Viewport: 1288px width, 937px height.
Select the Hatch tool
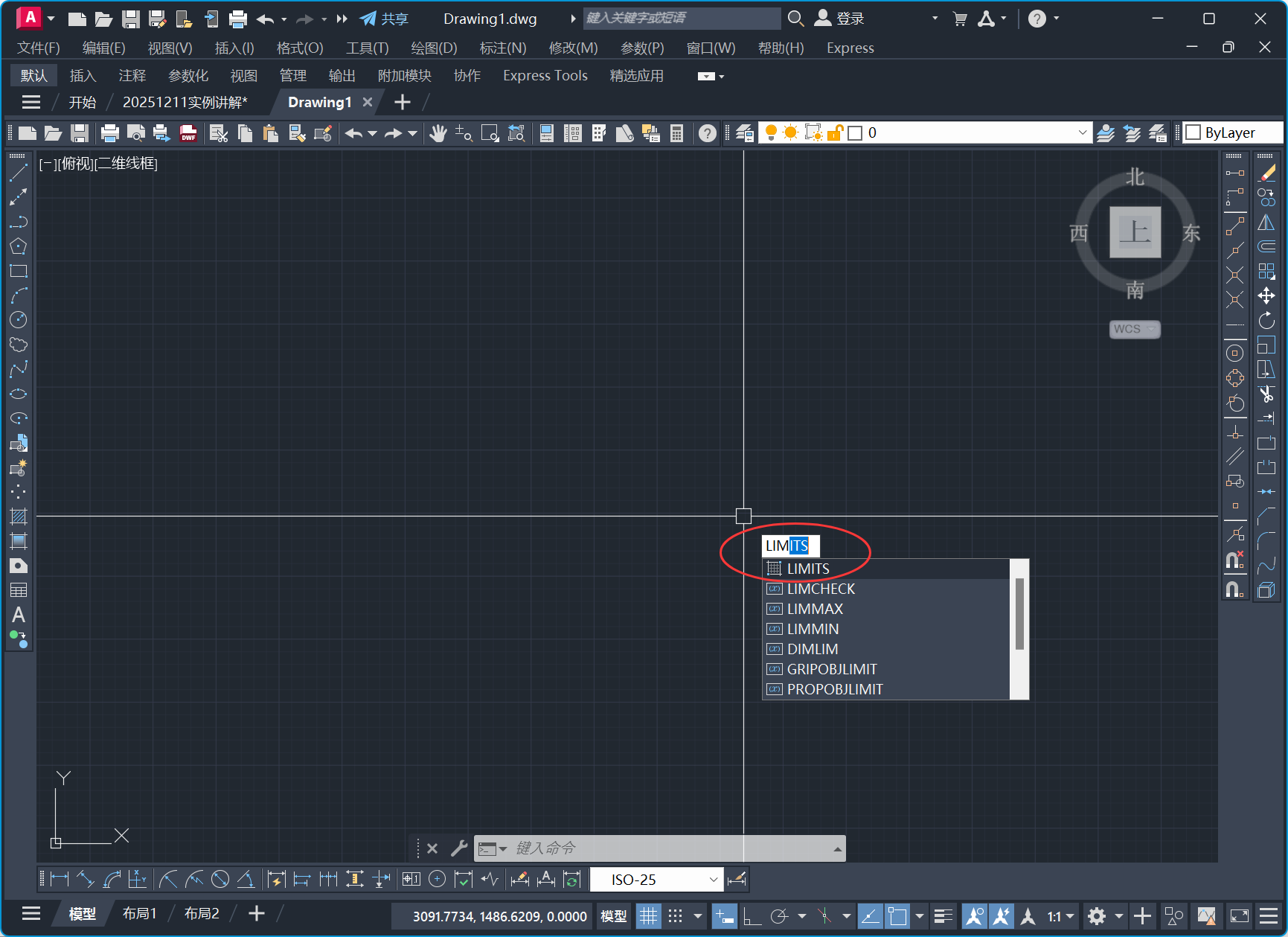(x=19, y=517)
